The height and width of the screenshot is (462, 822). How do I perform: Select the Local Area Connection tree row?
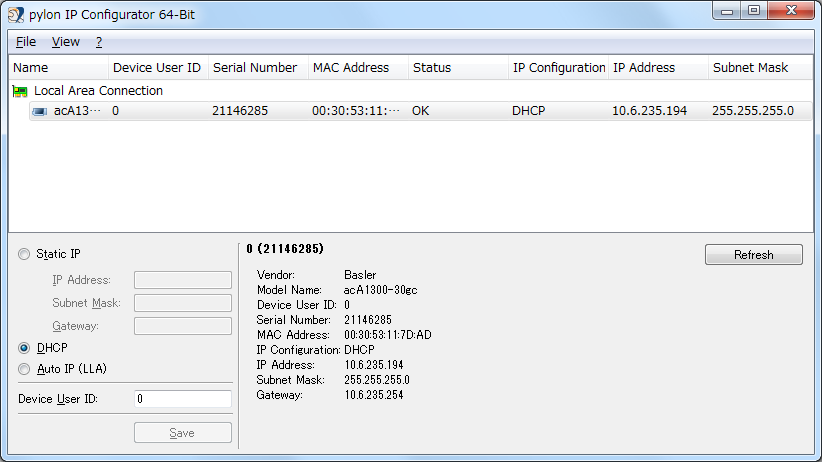tap(98, 91)
